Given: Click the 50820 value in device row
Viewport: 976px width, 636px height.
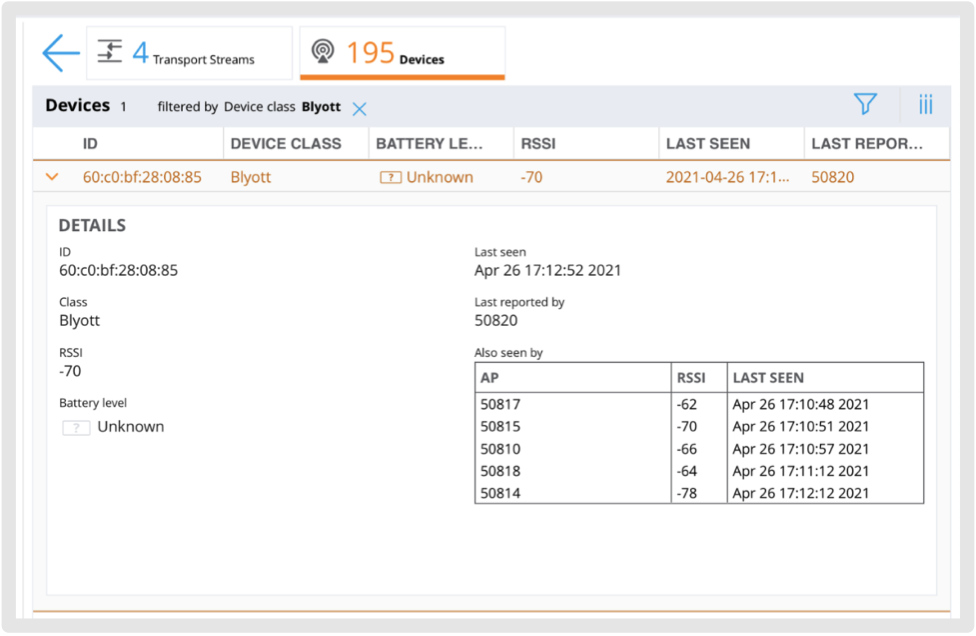Looking at the screenshot, I should [x=832, y=178].
